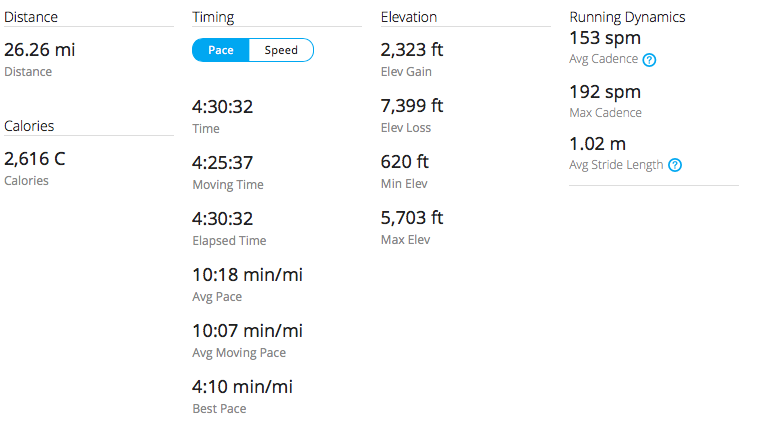Click the 620 ft Min Elev value

[x=404, y=162]
